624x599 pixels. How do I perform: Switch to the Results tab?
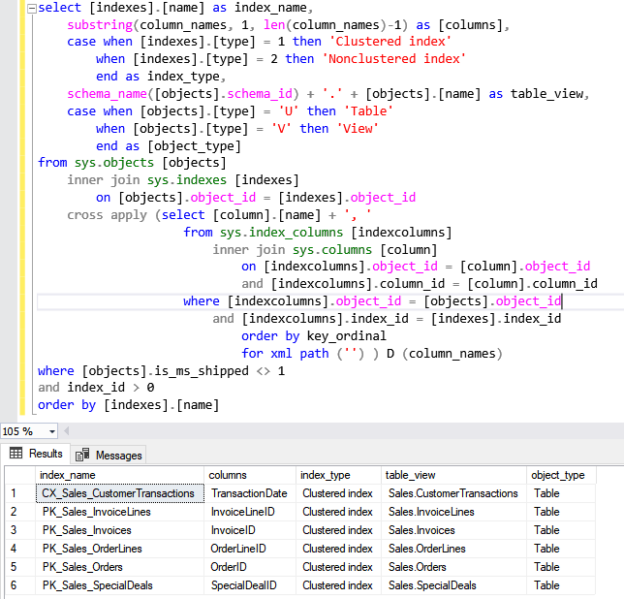point(36,453)
